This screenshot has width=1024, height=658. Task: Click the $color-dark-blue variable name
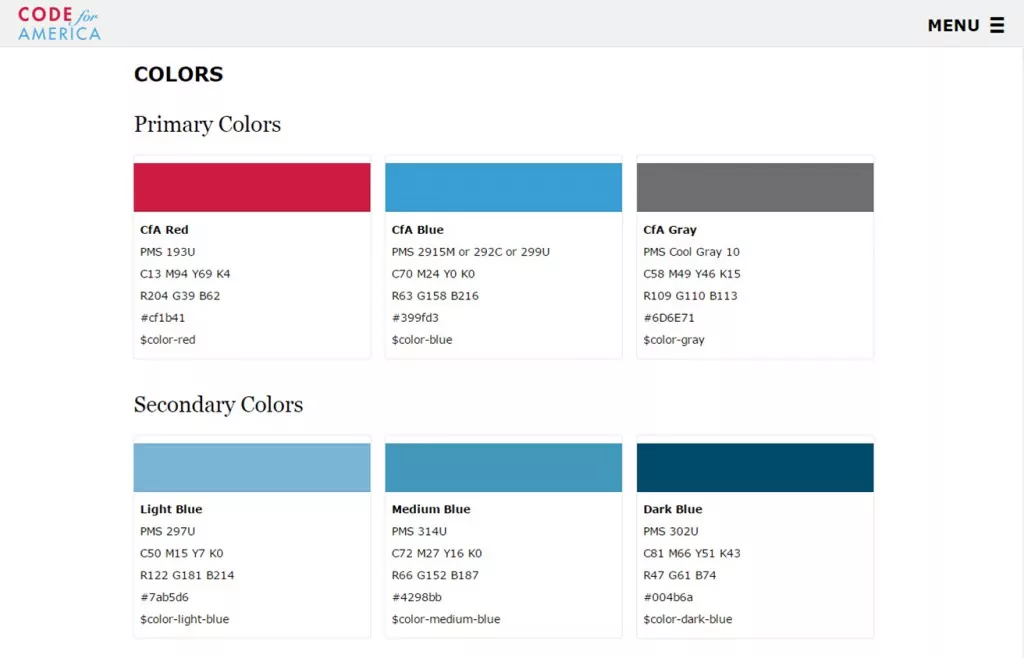(688, 619)
